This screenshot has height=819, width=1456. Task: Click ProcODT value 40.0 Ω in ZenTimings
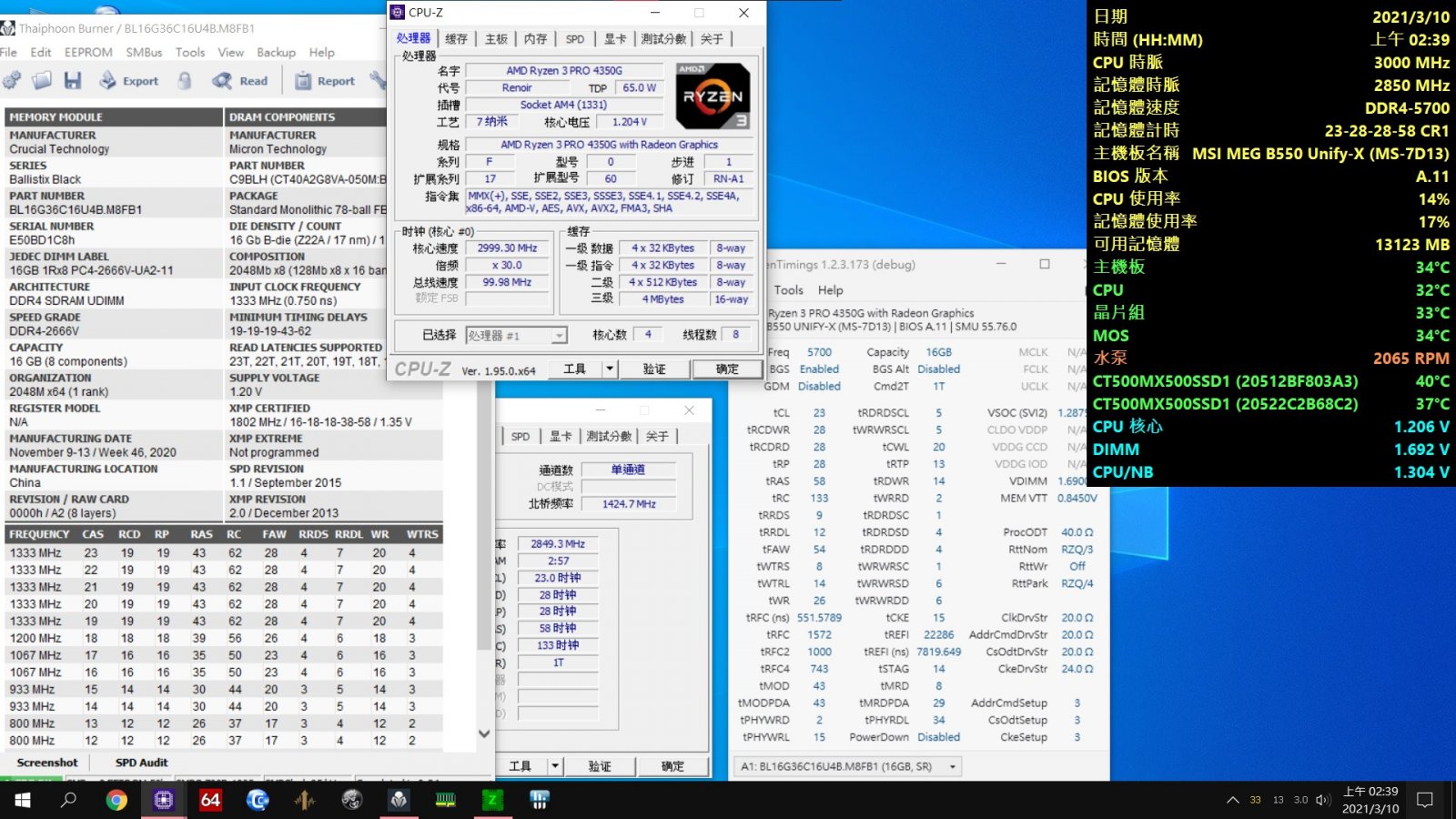click(x=1077, y=532)
